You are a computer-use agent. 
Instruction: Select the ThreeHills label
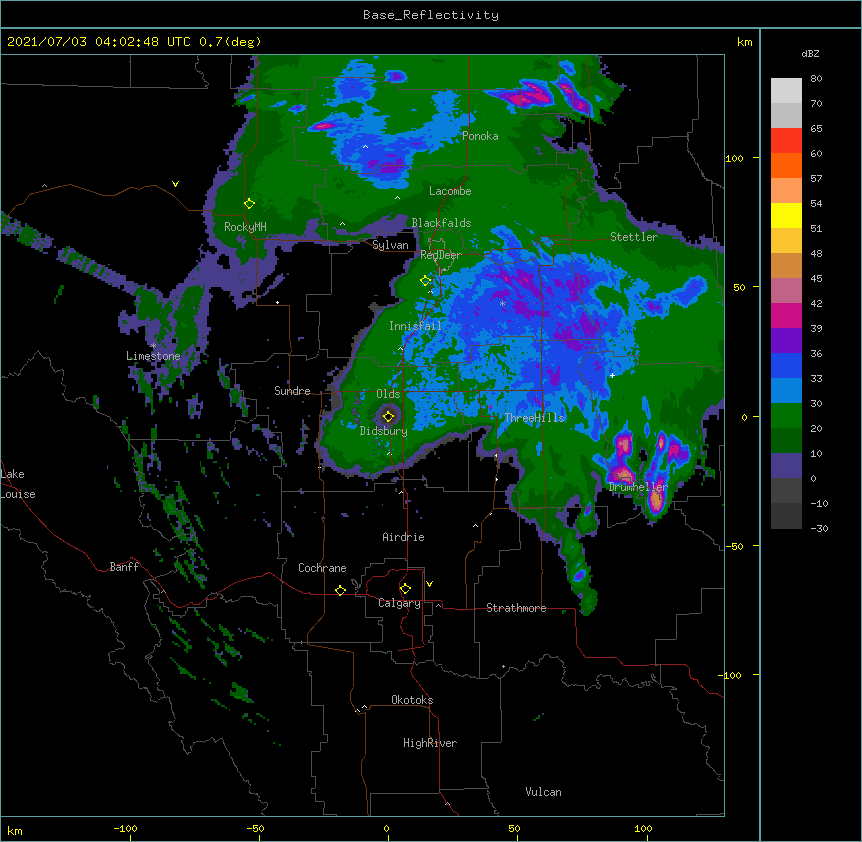[x=534, y=418]
